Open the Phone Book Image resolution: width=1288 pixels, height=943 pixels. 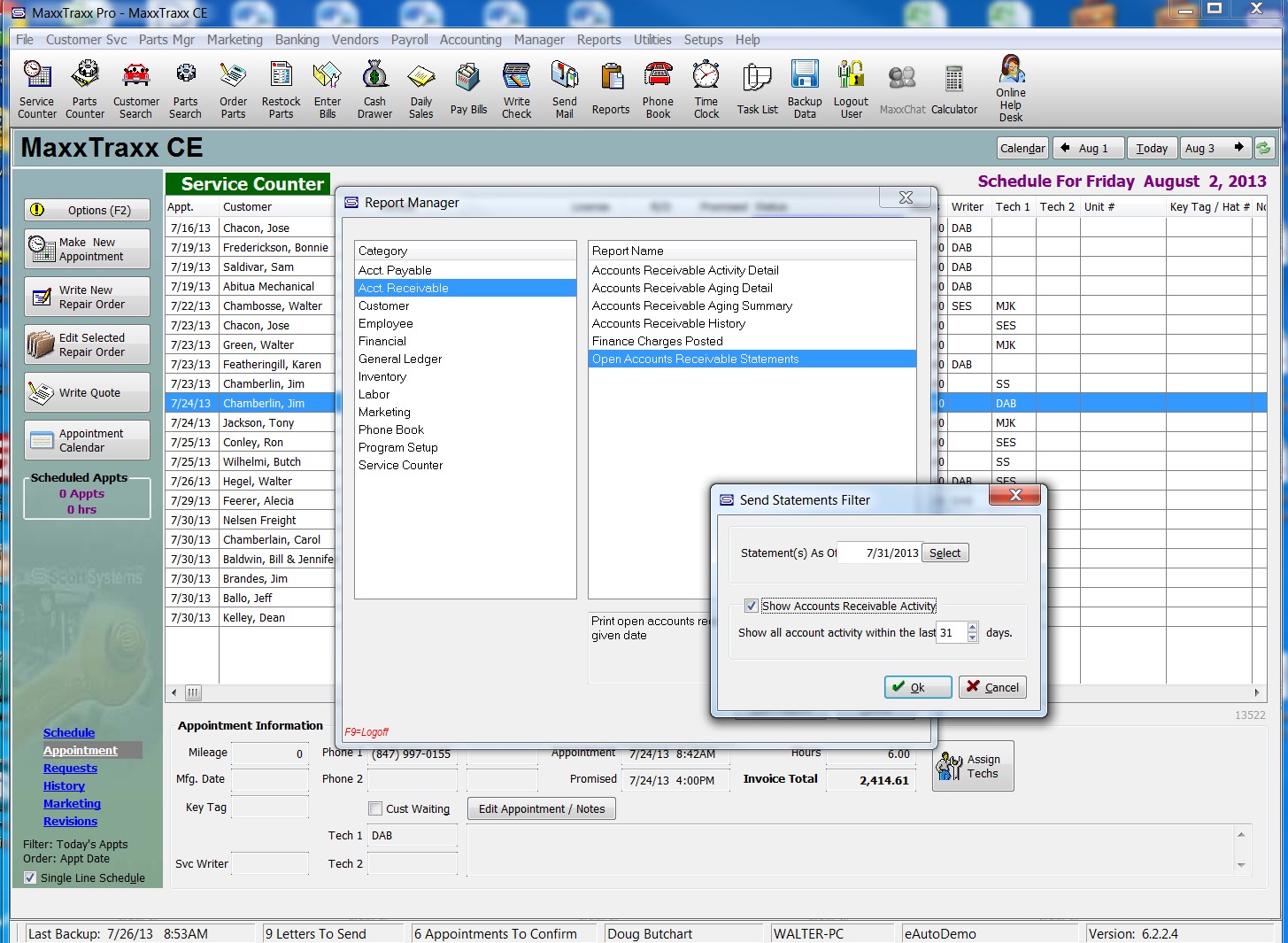coord(658,89)
